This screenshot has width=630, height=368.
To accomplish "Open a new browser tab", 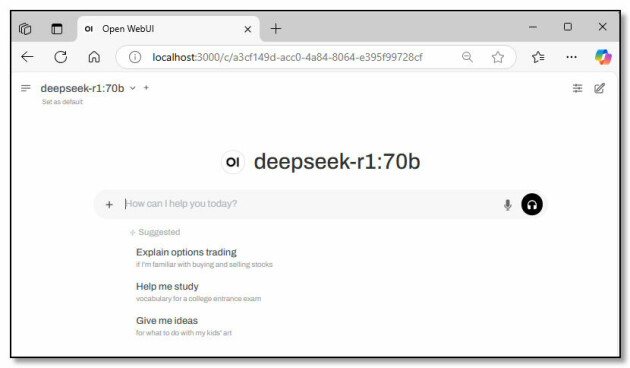I will click(276, 29).
